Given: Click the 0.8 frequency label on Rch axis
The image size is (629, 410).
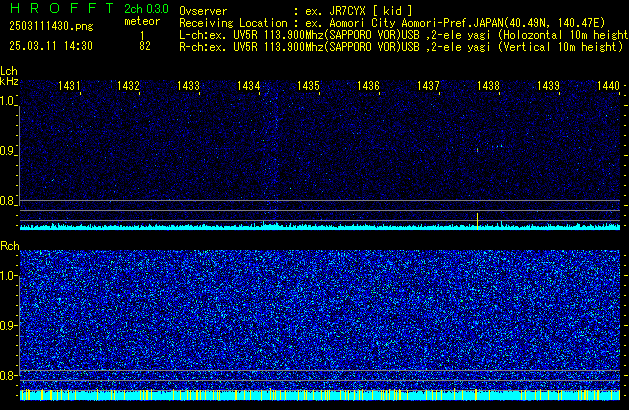Looking at the screenshot, I should tap(8, 375).
